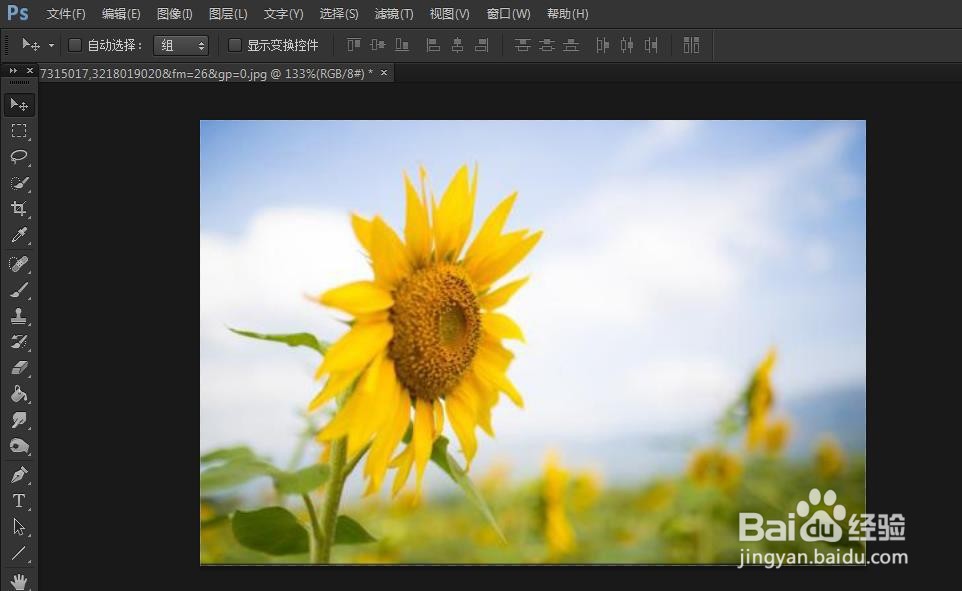The image size is (962, 591).
Task: Select the Path Selection tool
Action: click(19, 527)
